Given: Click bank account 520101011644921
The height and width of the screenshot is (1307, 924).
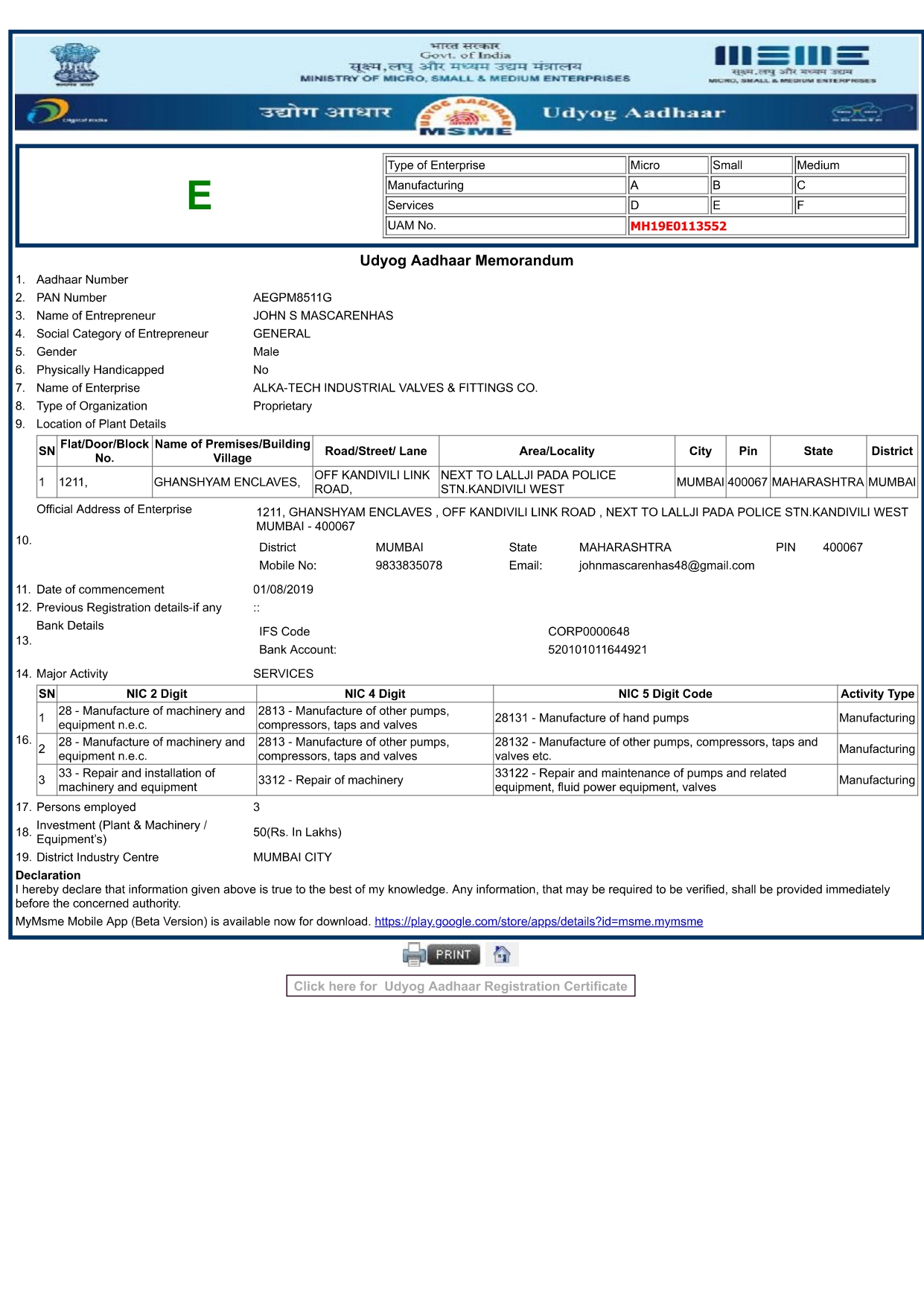Looking at the screenshot, I should pos(598,649).
